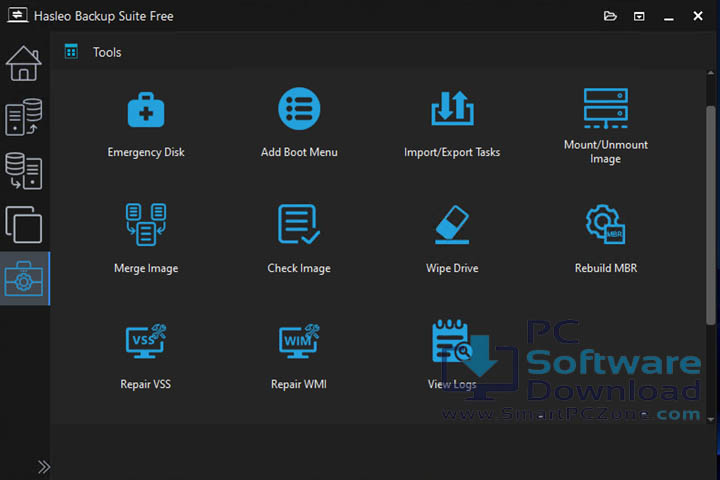
Task: Open the Clone section in sidebar
Action: (23, 225)
